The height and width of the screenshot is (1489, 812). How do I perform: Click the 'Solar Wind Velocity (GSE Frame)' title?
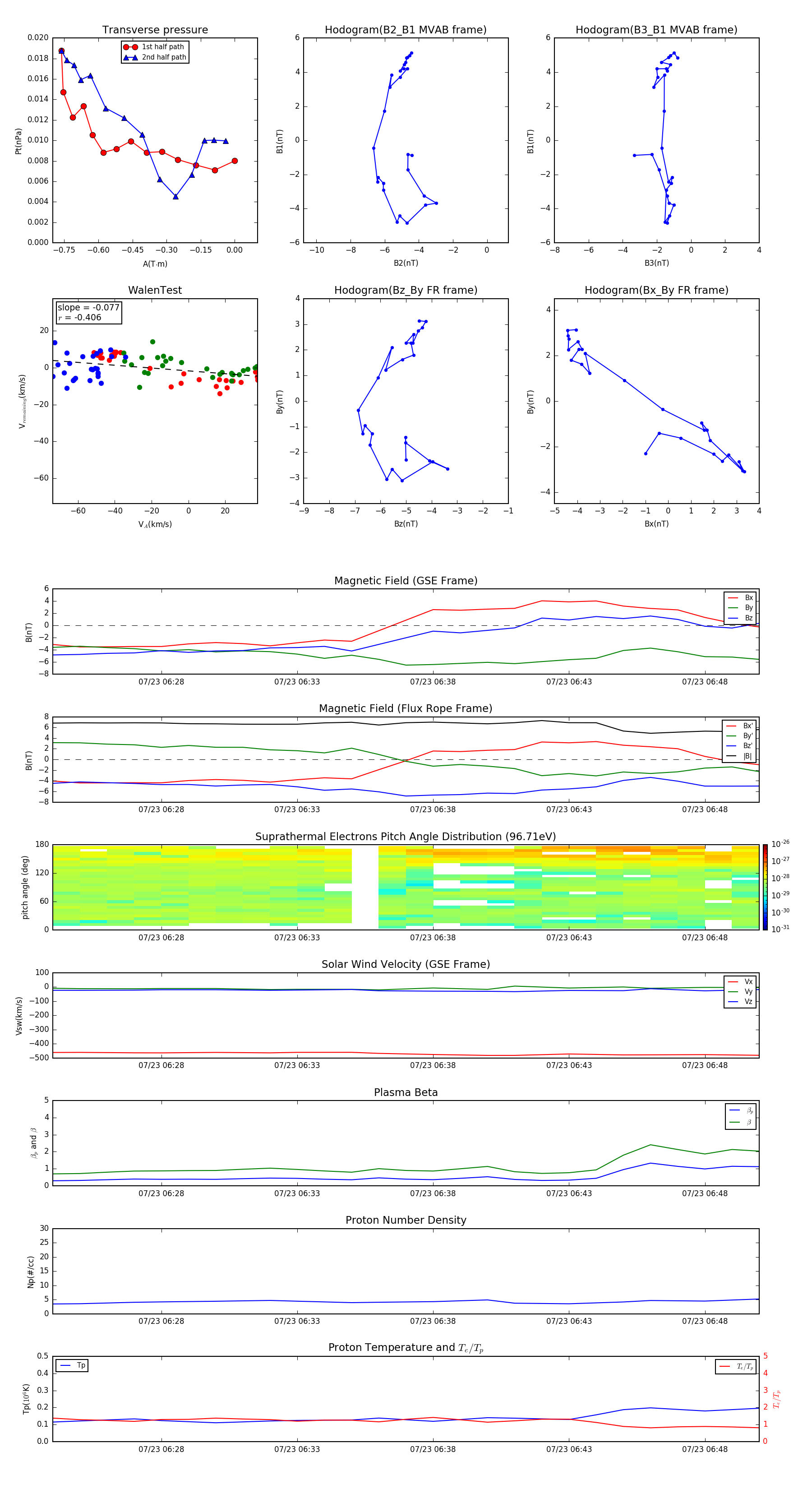click(x=406, y=965)
